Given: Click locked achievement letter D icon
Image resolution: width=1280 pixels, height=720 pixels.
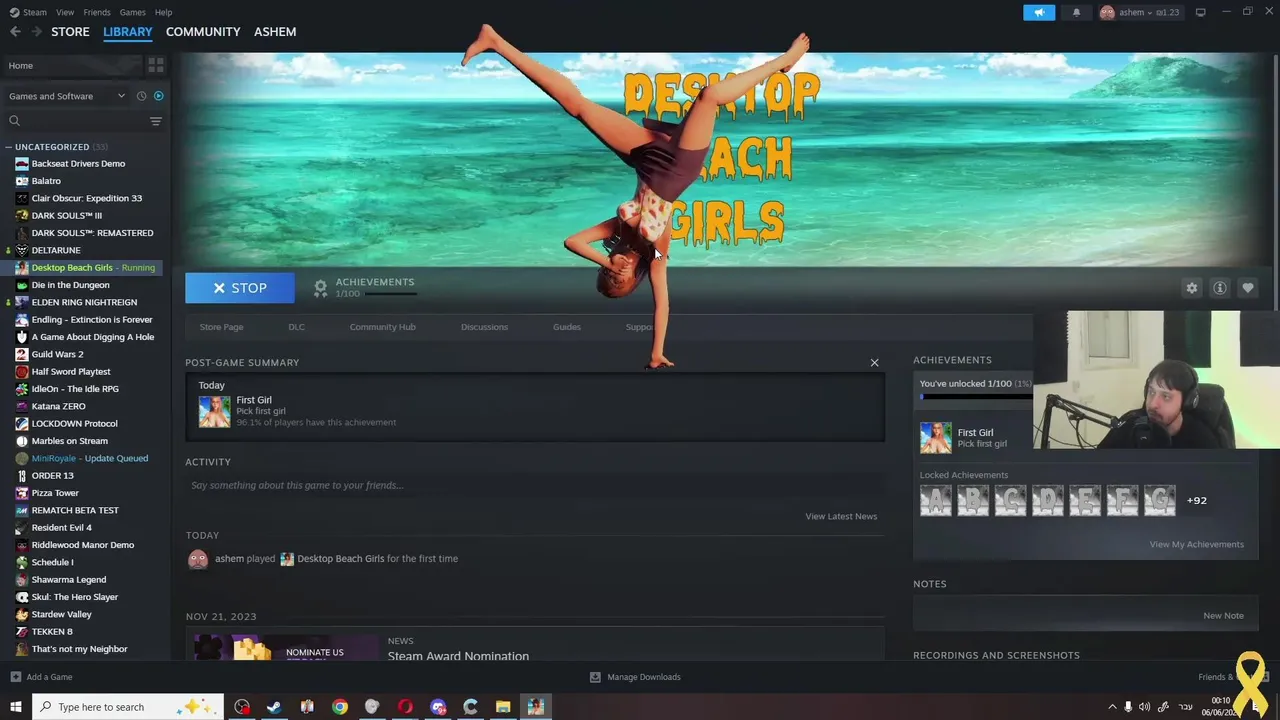Looking at the screenshot, I should [1048, 500].
